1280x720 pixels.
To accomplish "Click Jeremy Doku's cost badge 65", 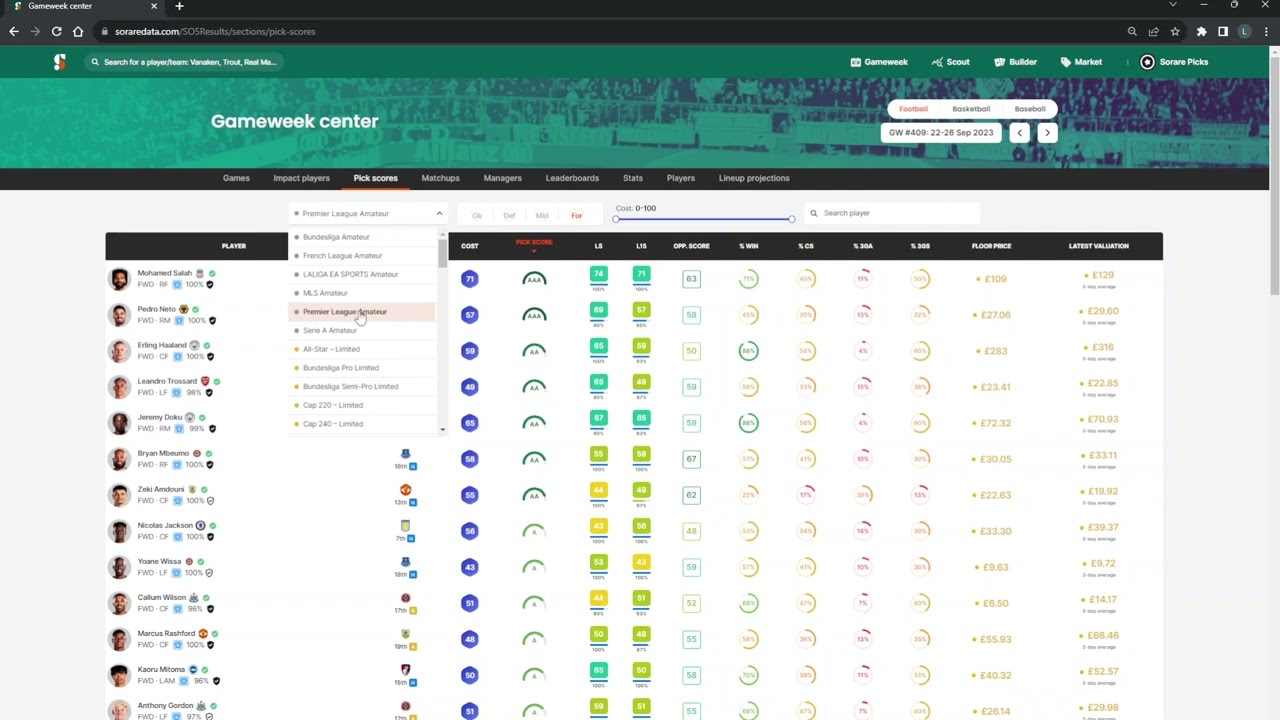I will tap(470, 423).
